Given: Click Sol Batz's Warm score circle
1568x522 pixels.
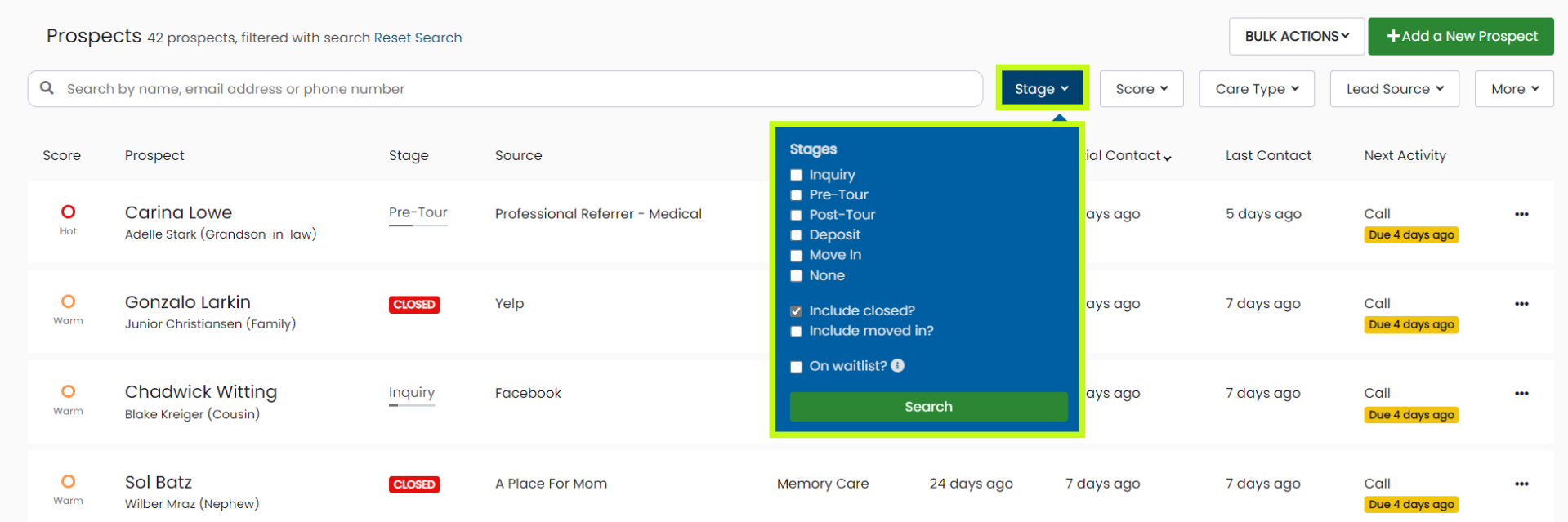Looking at the screenshot, I should click(69, 481).
